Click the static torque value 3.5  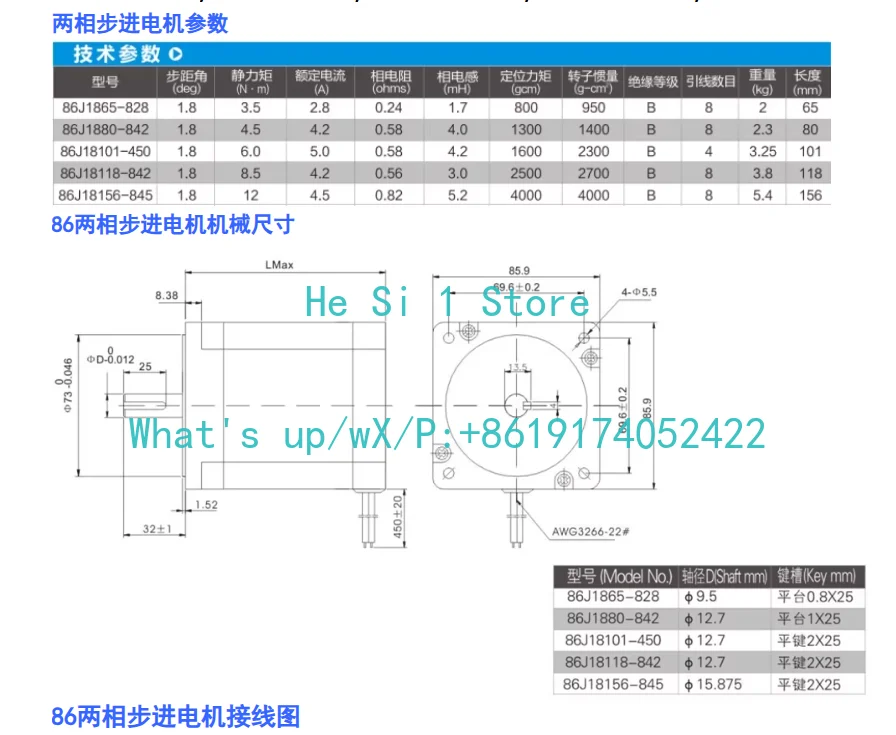[x=250, y=108]
